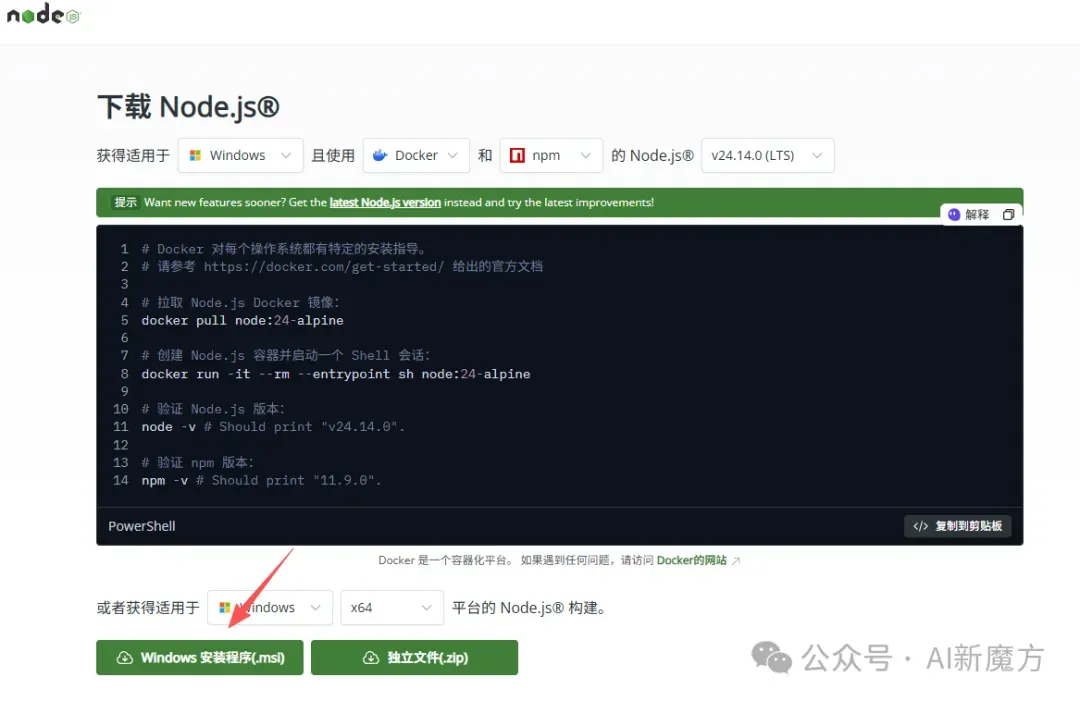This screenshot has height=701, width=1080.
Task: Open the Docker install method dropdown
Action: [416, 156]
